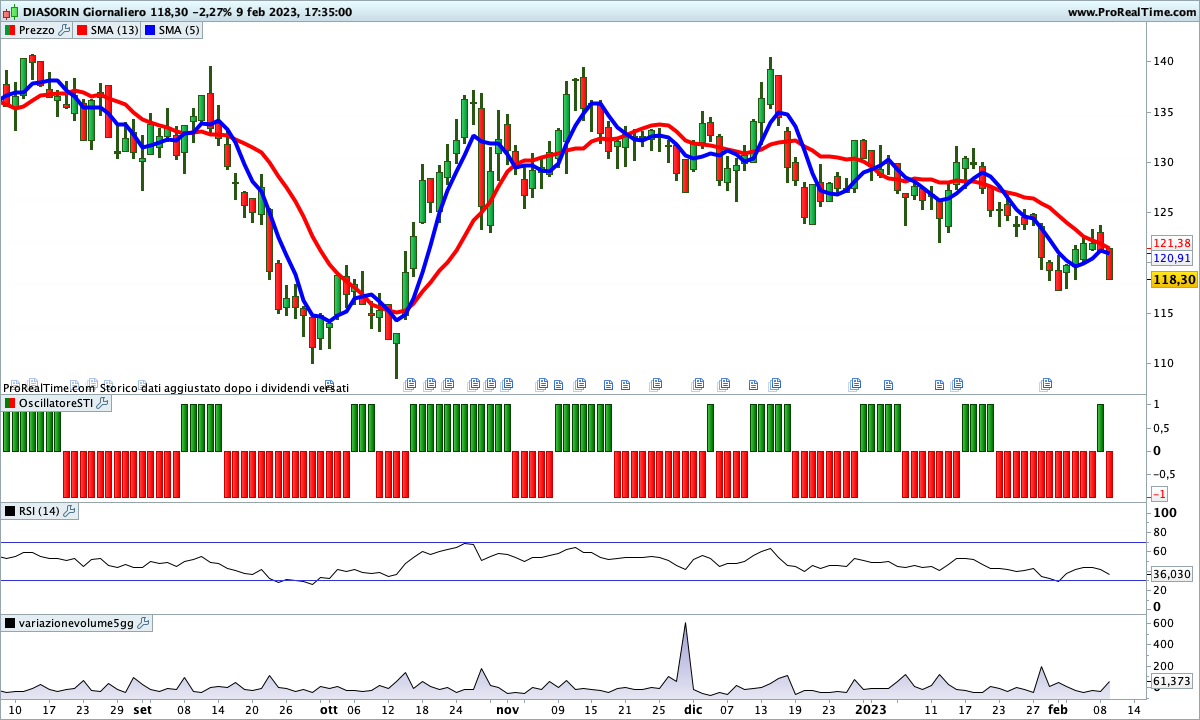Click the set month label on time axis
This screenshot has width=1200, height=720.
click(143, 709)
